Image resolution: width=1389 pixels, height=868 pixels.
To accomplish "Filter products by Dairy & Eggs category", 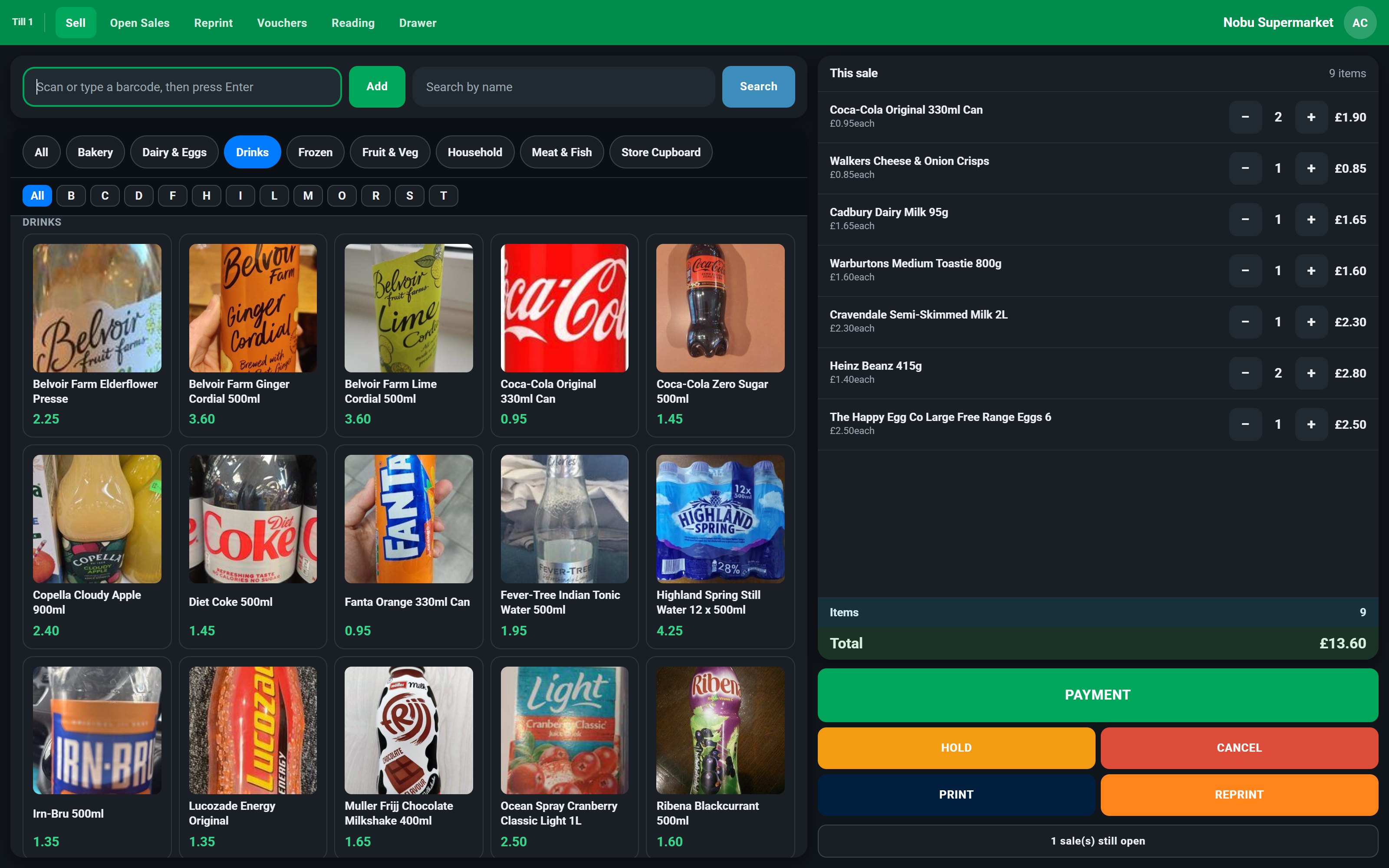I will [x=174, y=152].
